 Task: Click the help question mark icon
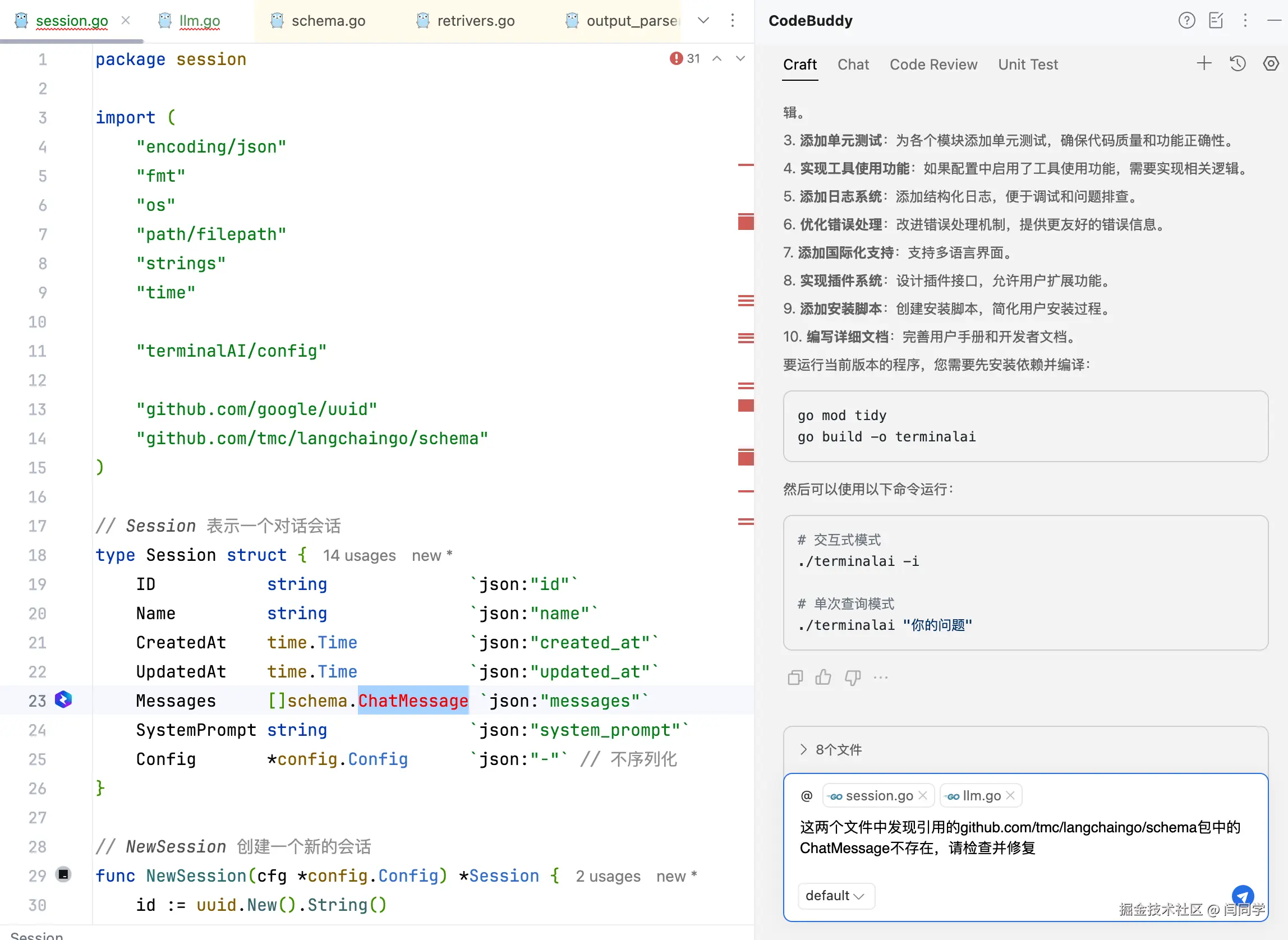coord(1186,21)
